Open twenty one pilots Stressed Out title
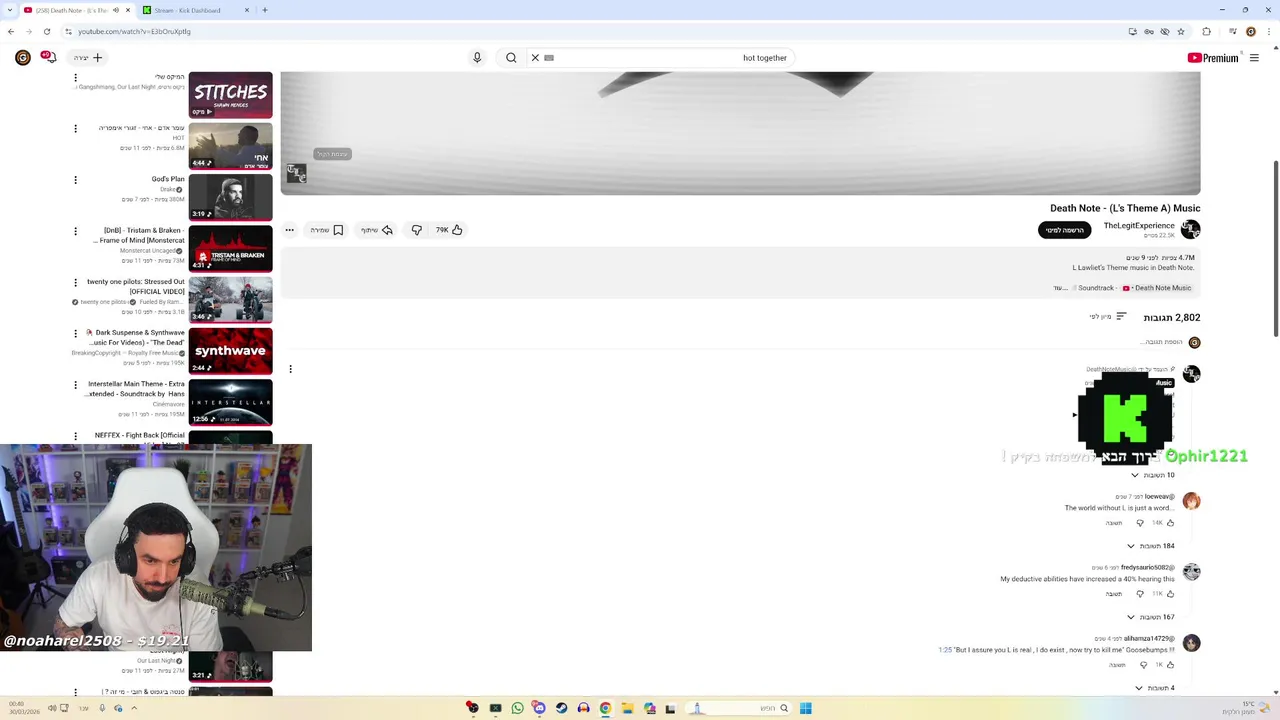Screen dimensions: 1280x720 pos(136,287)
